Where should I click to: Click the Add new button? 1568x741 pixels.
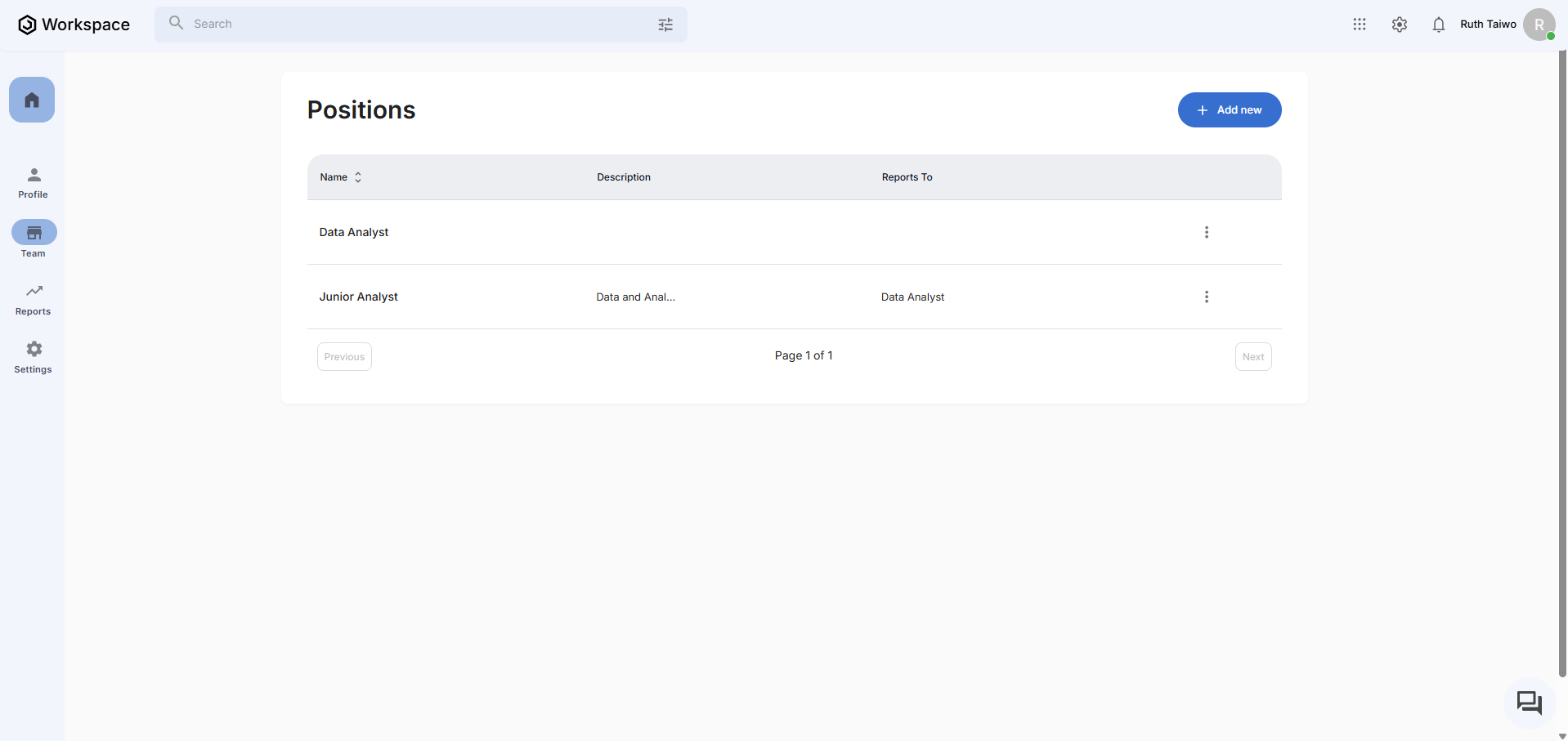pos(1229,109)
